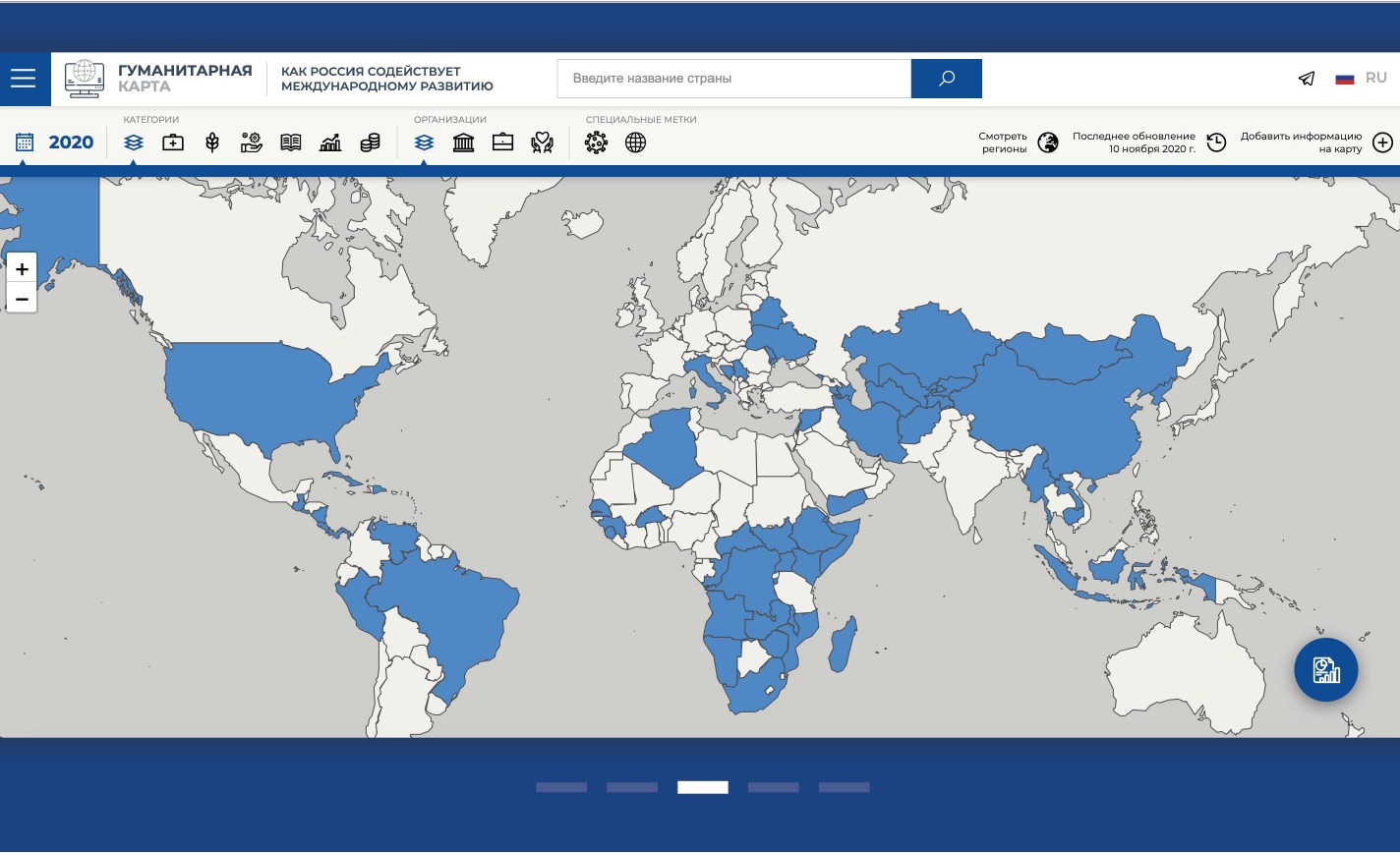Select the second slide indicator bar

[x=632, y=787]
